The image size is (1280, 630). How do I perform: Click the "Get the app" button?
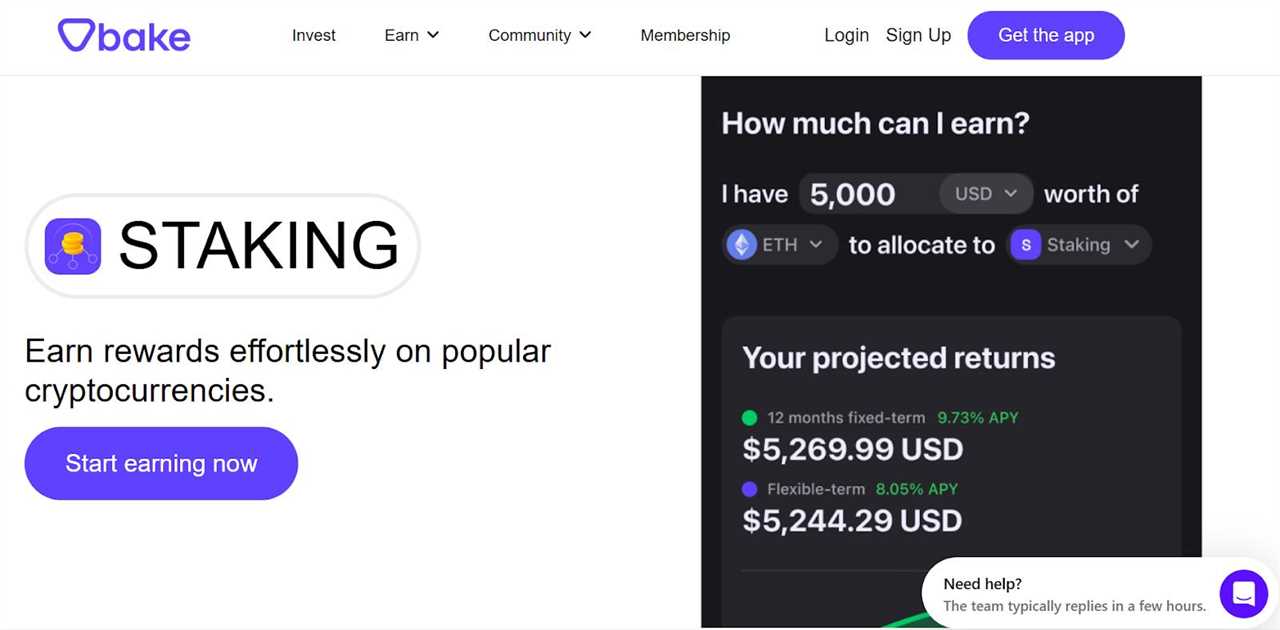click(x=1046, y=35)
